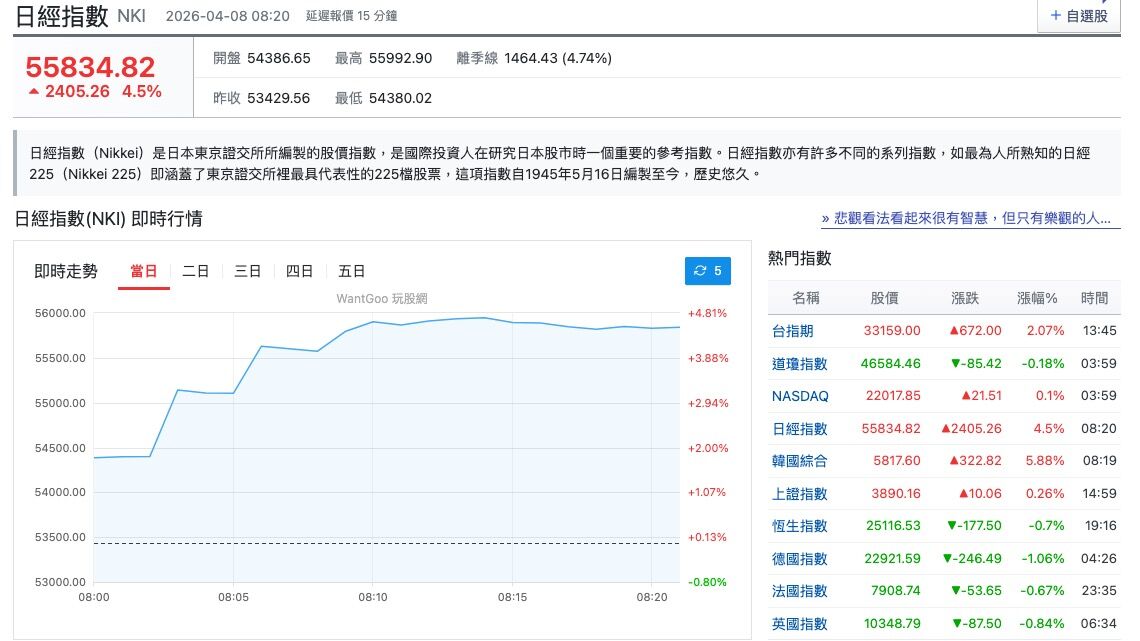
Task: Switch chart to 五日 view
Action: coord(352,271)
